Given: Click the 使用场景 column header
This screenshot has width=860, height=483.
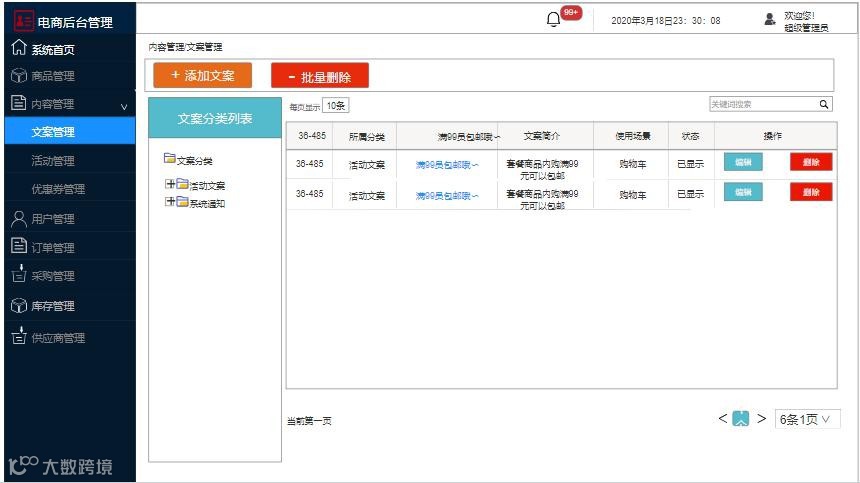Looking at the screenshot, I should [633, 135].
